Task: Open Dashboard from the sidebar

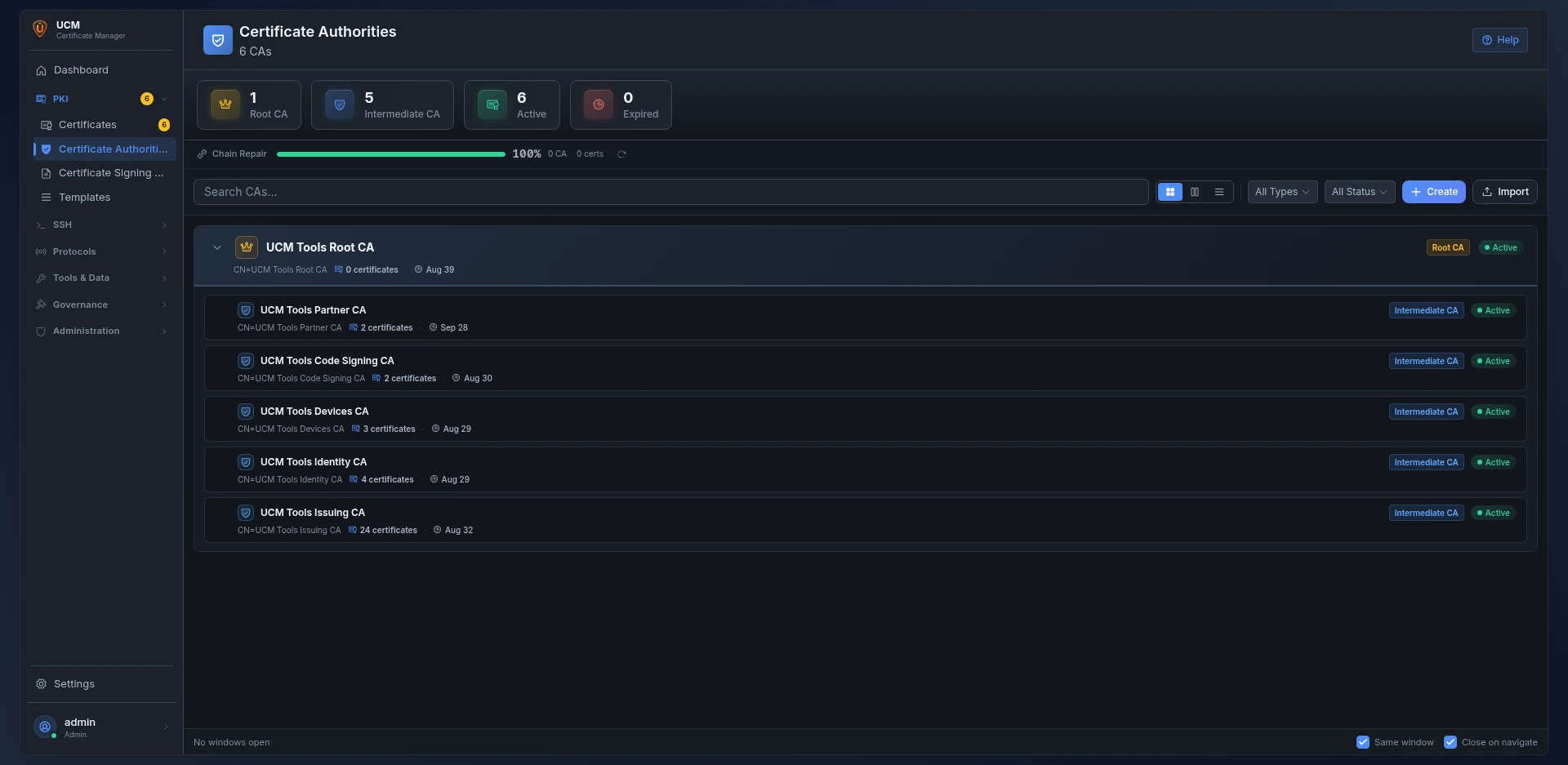Action: pos(102,70)
